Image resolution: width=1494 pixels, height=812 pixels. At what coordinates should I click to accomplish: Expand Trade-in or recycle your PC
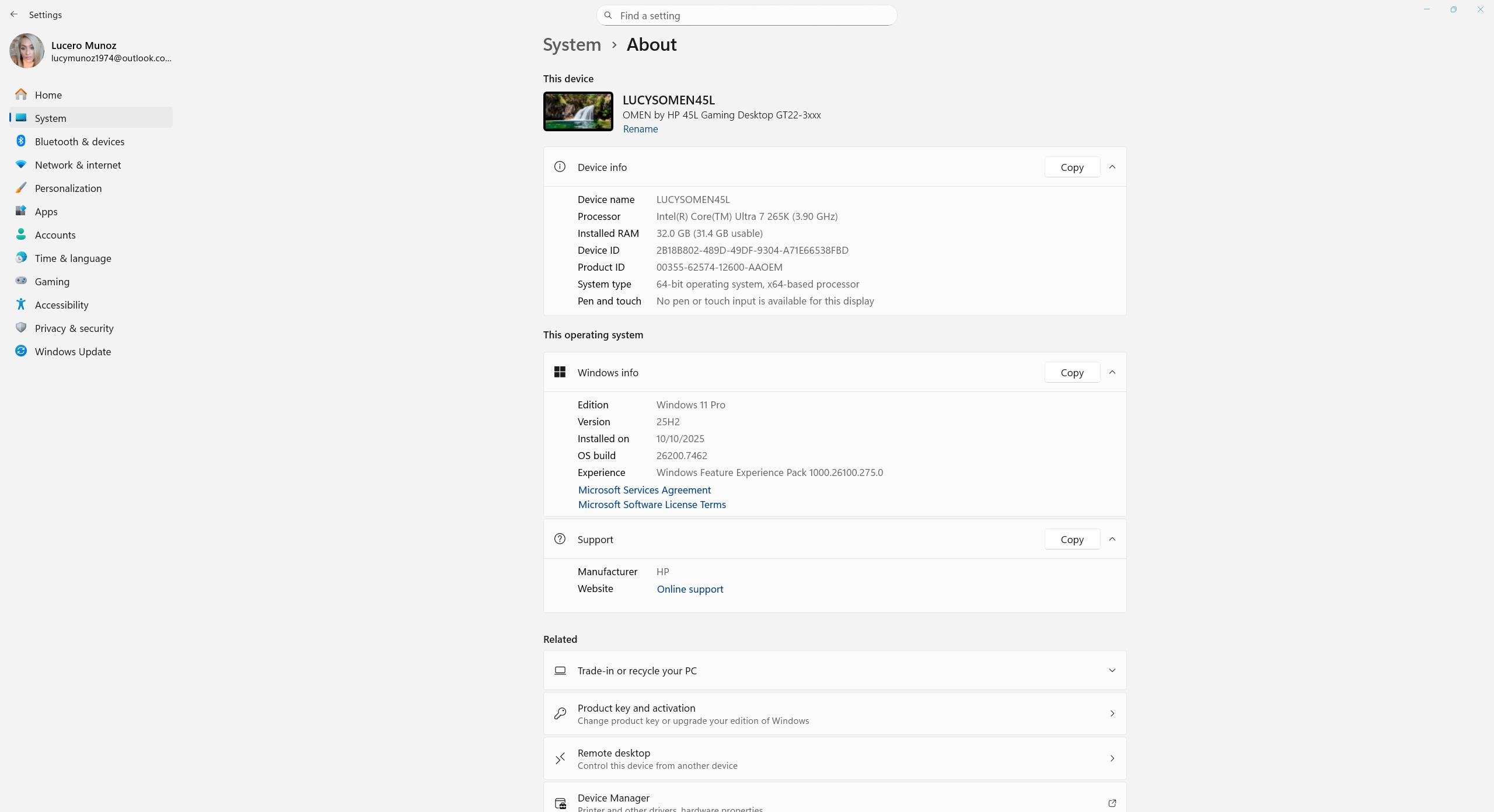1112,671
